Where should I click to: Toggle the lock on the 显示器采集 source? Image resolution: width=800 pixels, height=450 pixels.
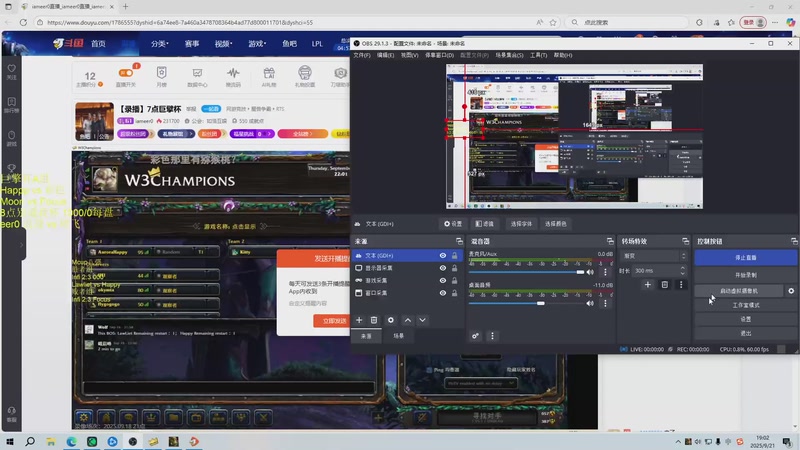[454, 268]
